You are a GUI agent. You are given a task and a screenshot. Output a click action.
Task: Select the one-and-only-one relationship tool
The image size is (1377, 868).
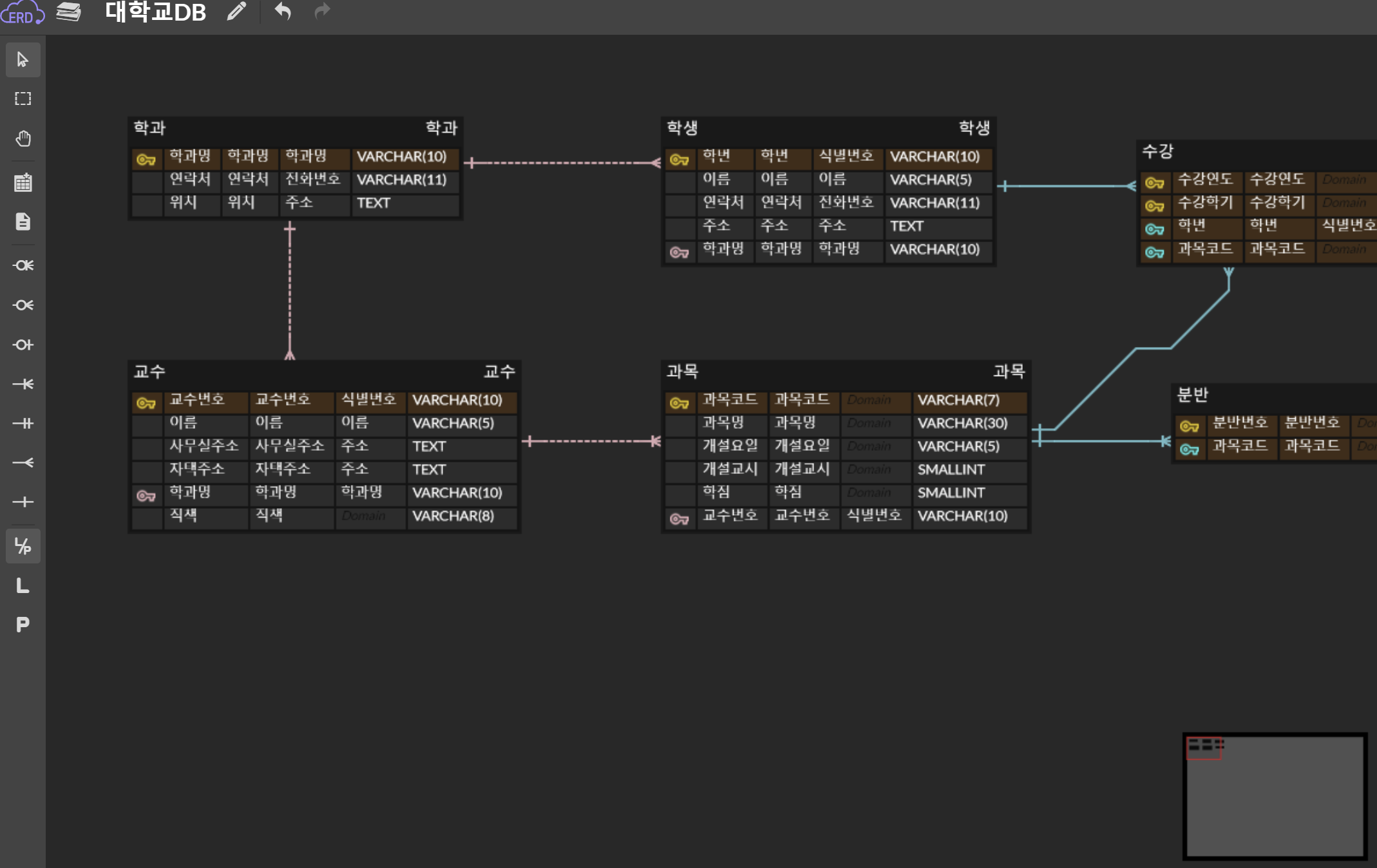point(23,423)
